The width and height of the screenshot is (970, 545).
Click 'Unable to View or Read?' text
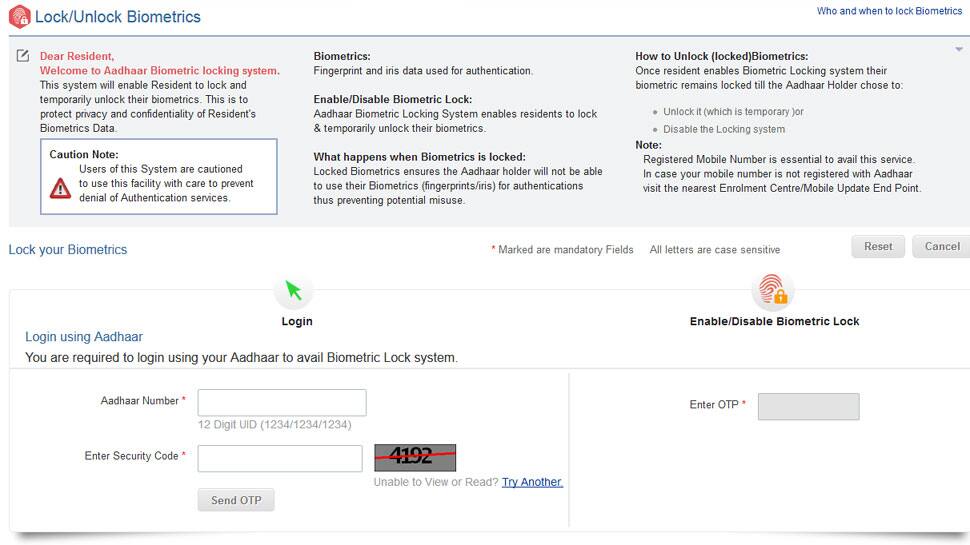[436, 482]
